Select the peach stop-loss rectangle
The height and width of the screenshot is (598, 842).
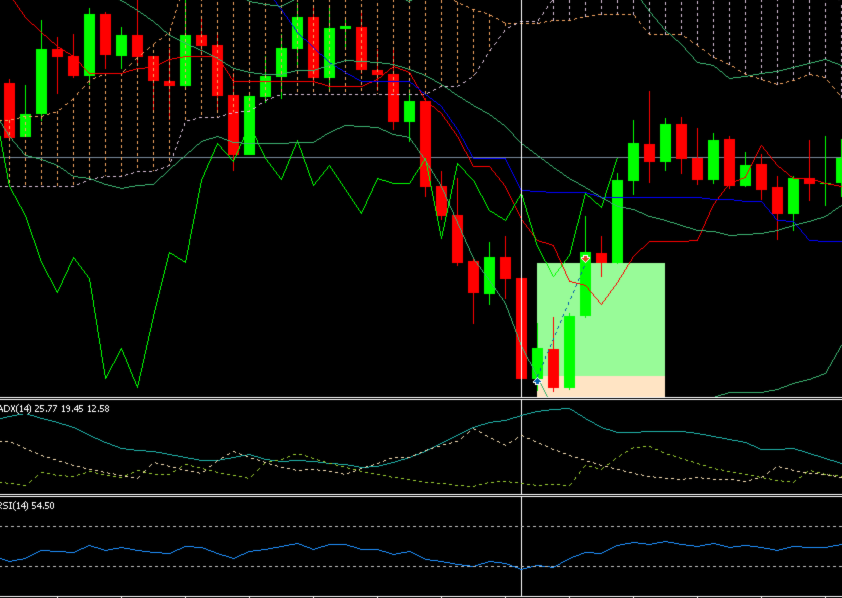click(x=601, y=386)
